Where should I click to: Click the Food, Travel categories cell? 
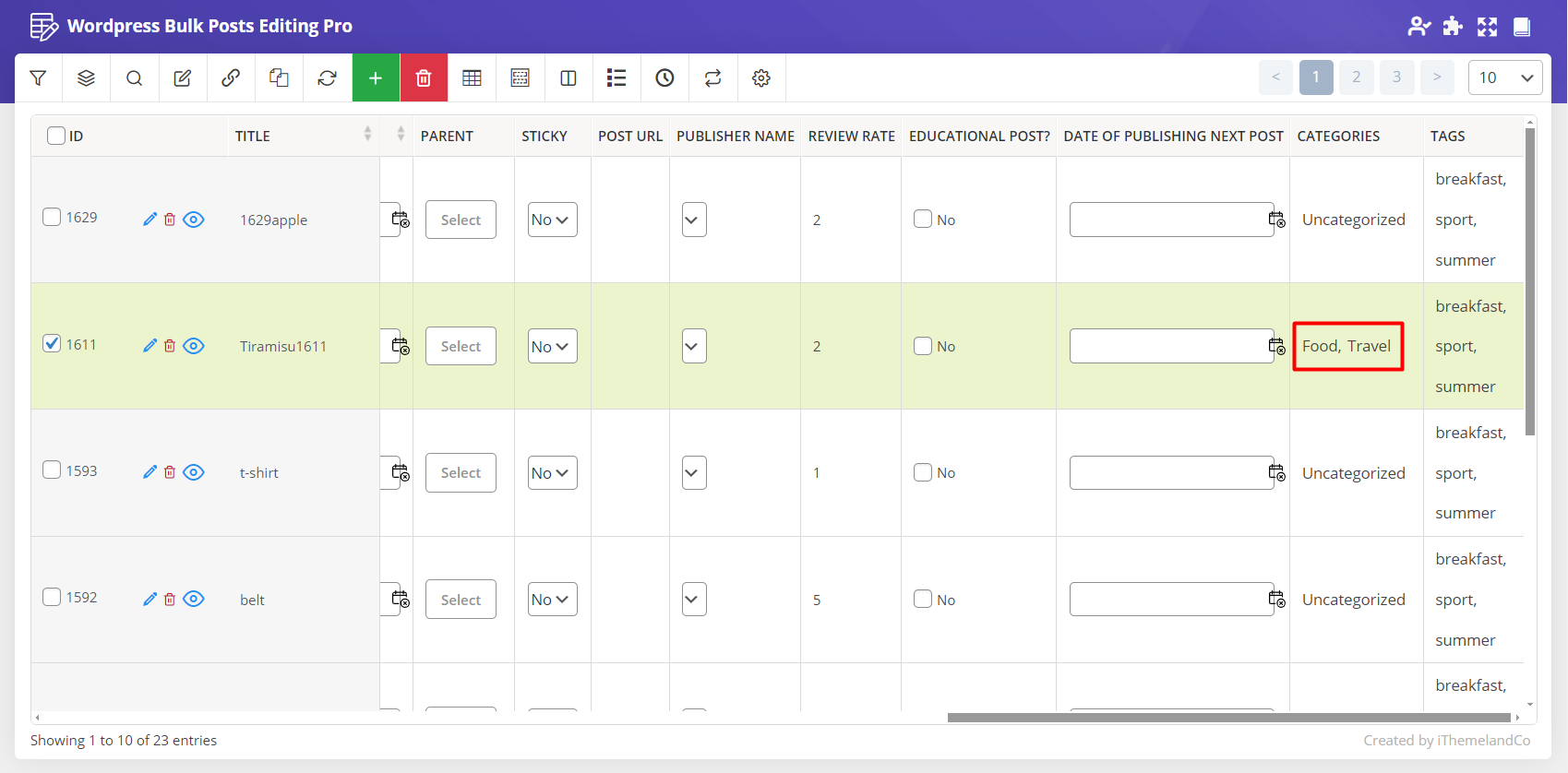tap(1347, 346)
